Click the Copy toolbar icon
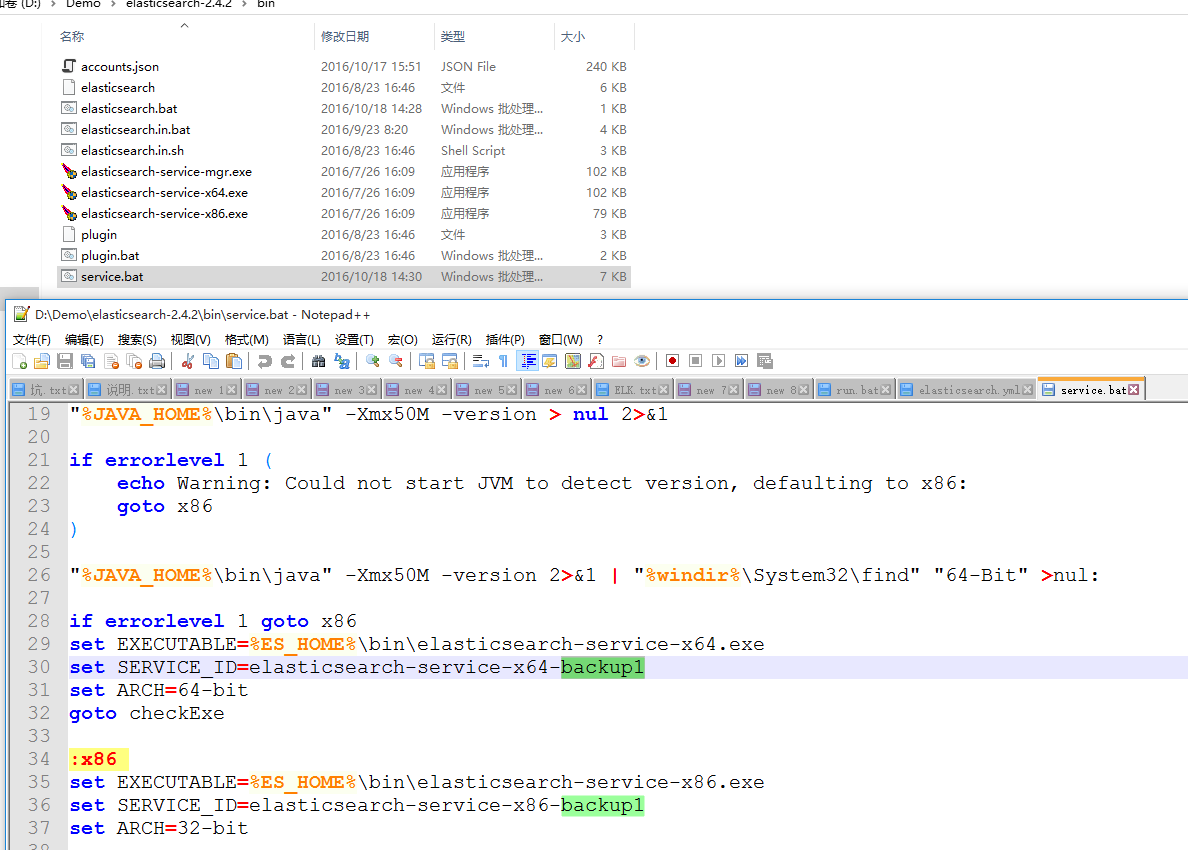1188x850 pixels. 211,361
